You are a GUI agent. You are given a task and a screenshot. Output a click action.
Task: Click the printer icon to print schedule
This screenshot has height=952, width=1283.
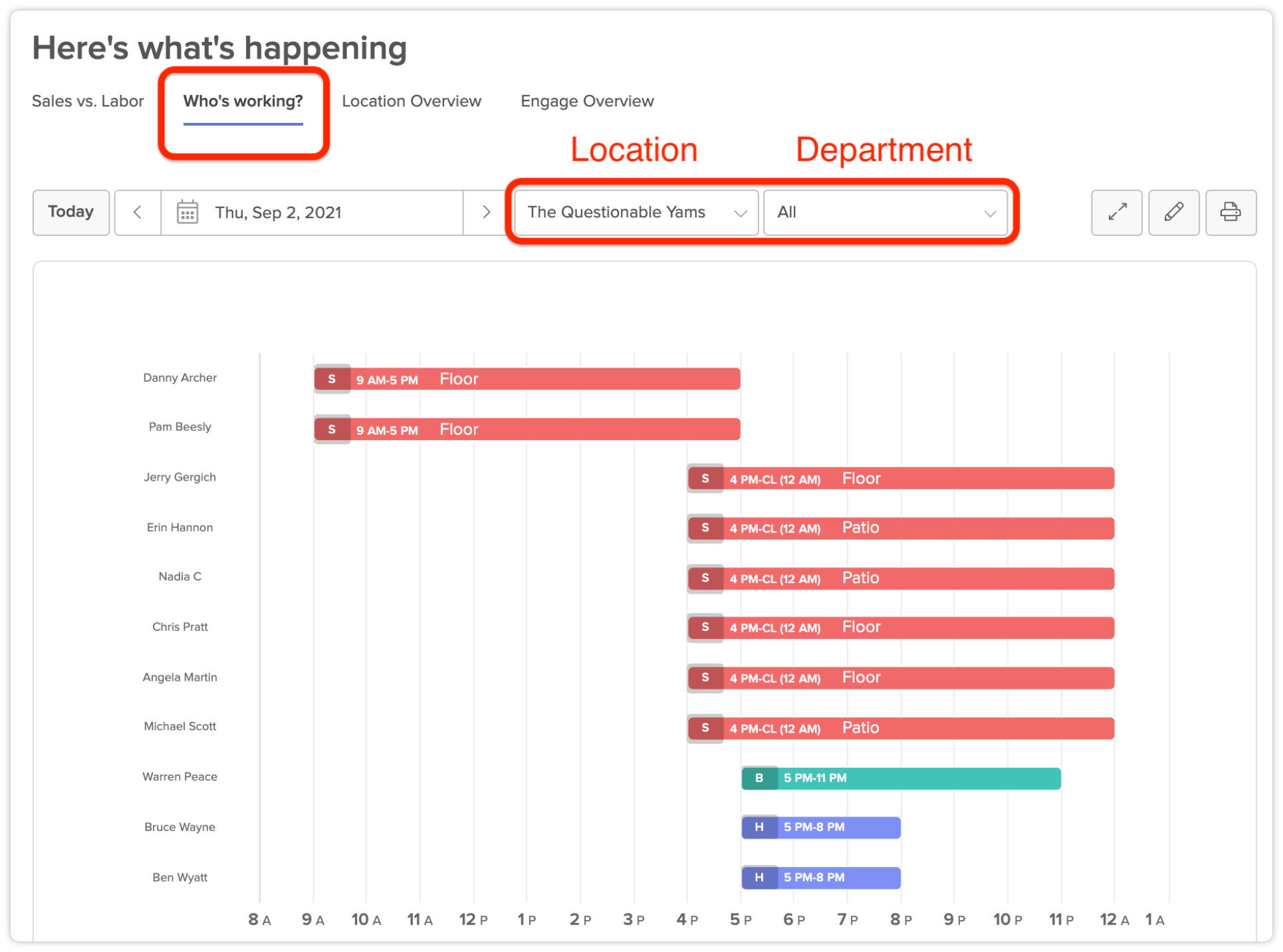[1230, 213]
